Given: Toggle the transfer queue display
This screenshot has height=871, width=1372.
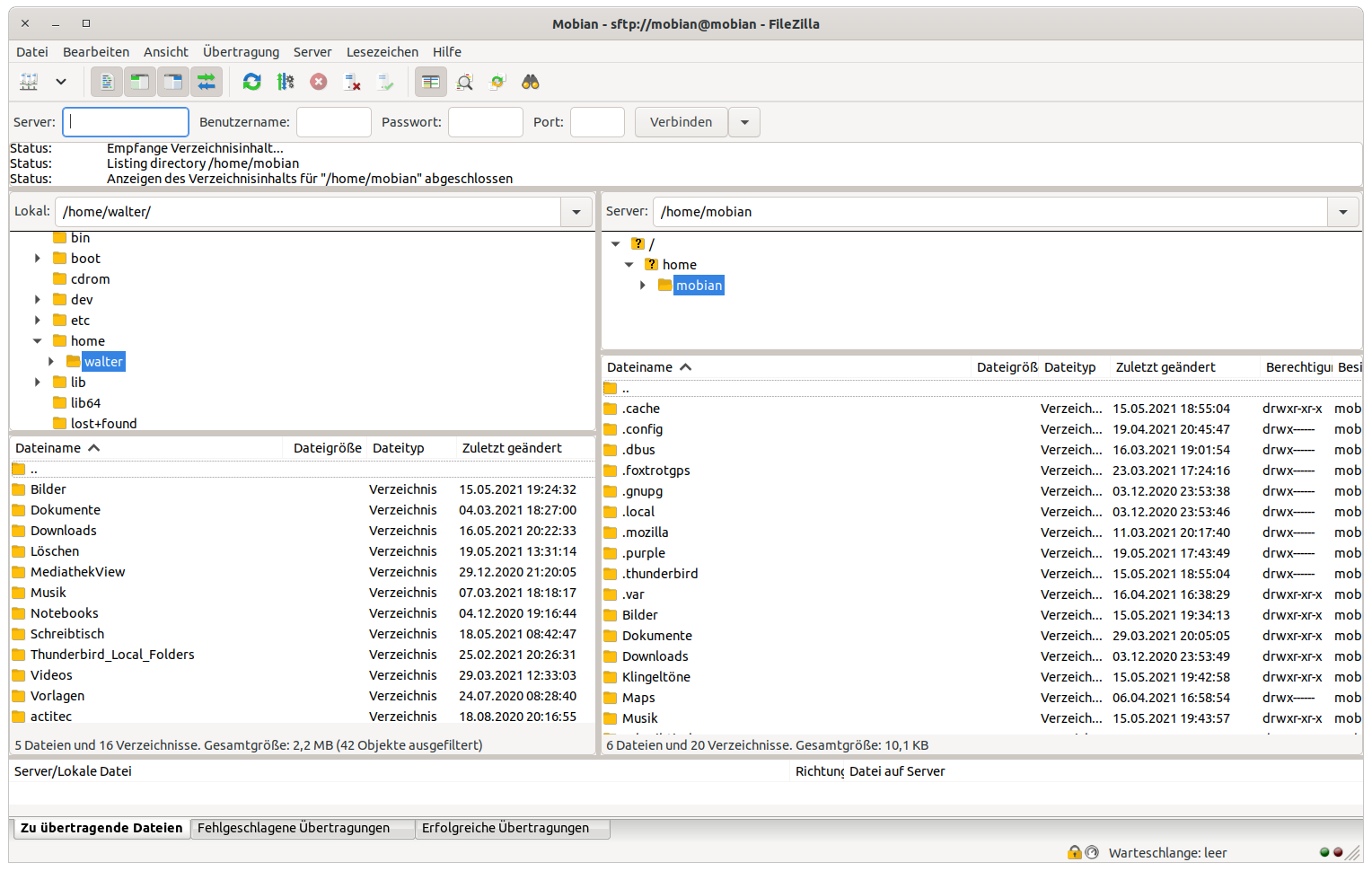Looking at the screenshot, I should coord(207,82).
